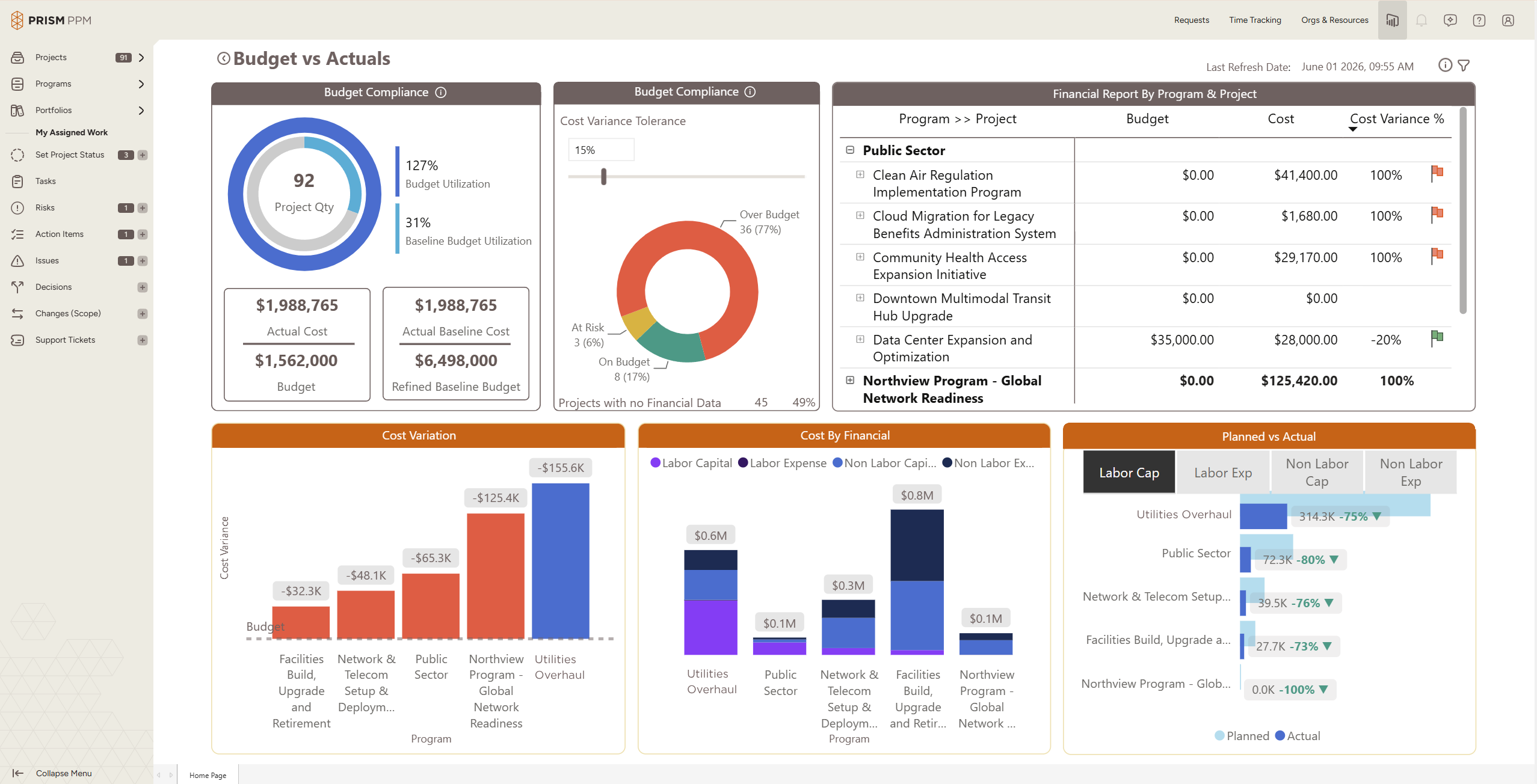Expand Data Center Expansion and Optimization row
Image resolution: width=1537 pixels, height=784 pixels.
pyautogui.click(x=860, y=339)
